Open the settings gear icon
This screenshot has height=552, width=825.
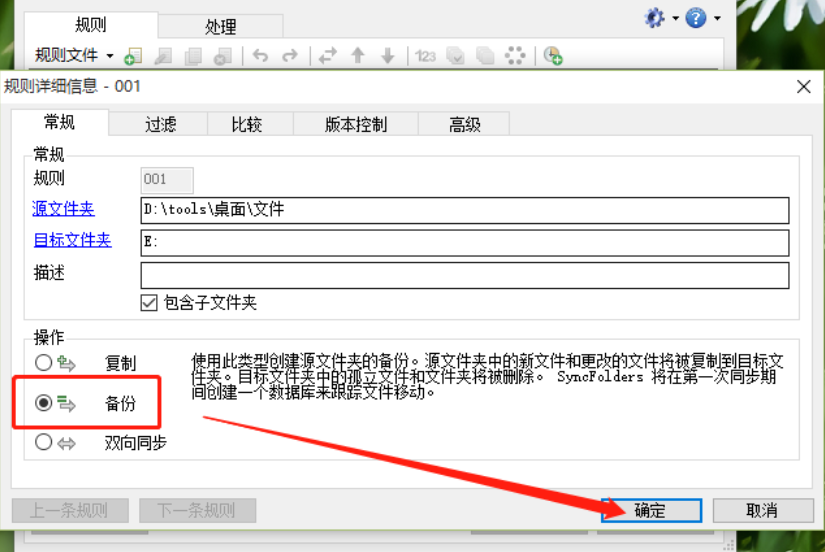(655, 18)
